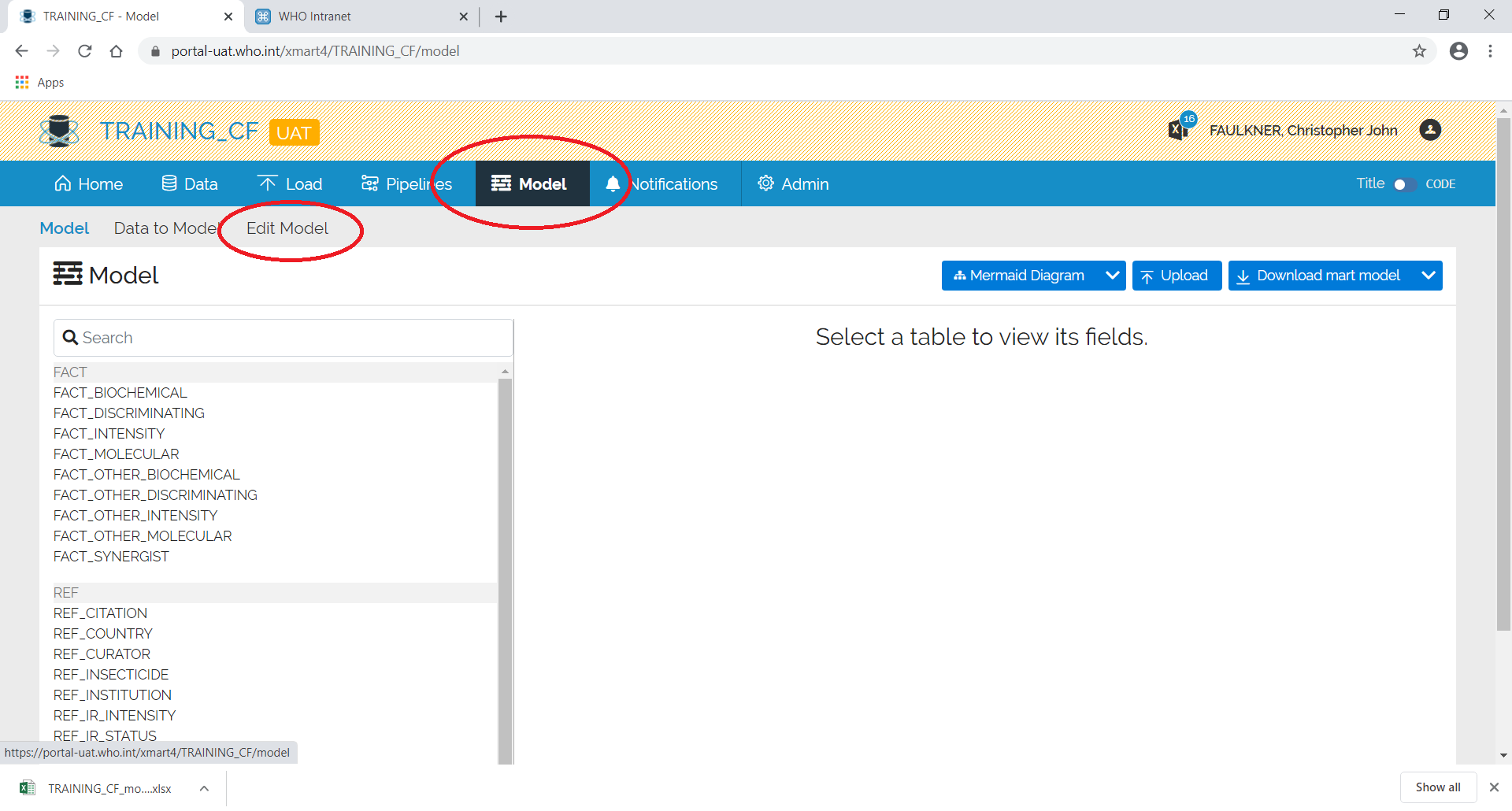1512x811 pixels.
Task: Reload the page with the refresh icon
Action: pyautogui.click(x=84, y=51)
